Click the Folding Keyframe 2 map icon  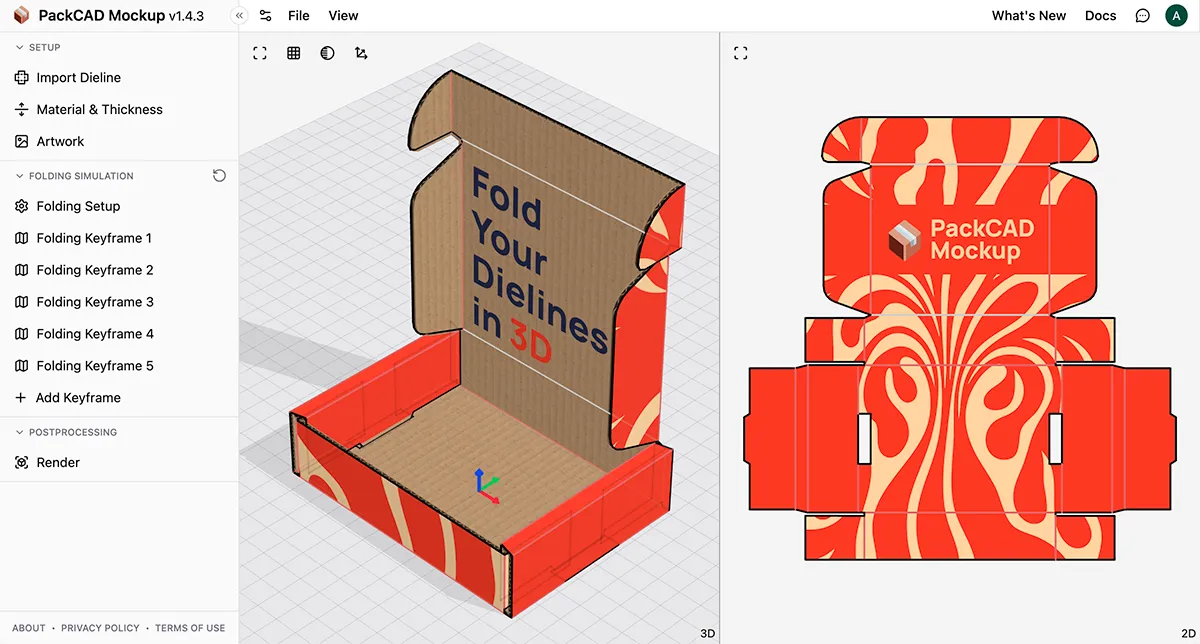pos(22,270)
